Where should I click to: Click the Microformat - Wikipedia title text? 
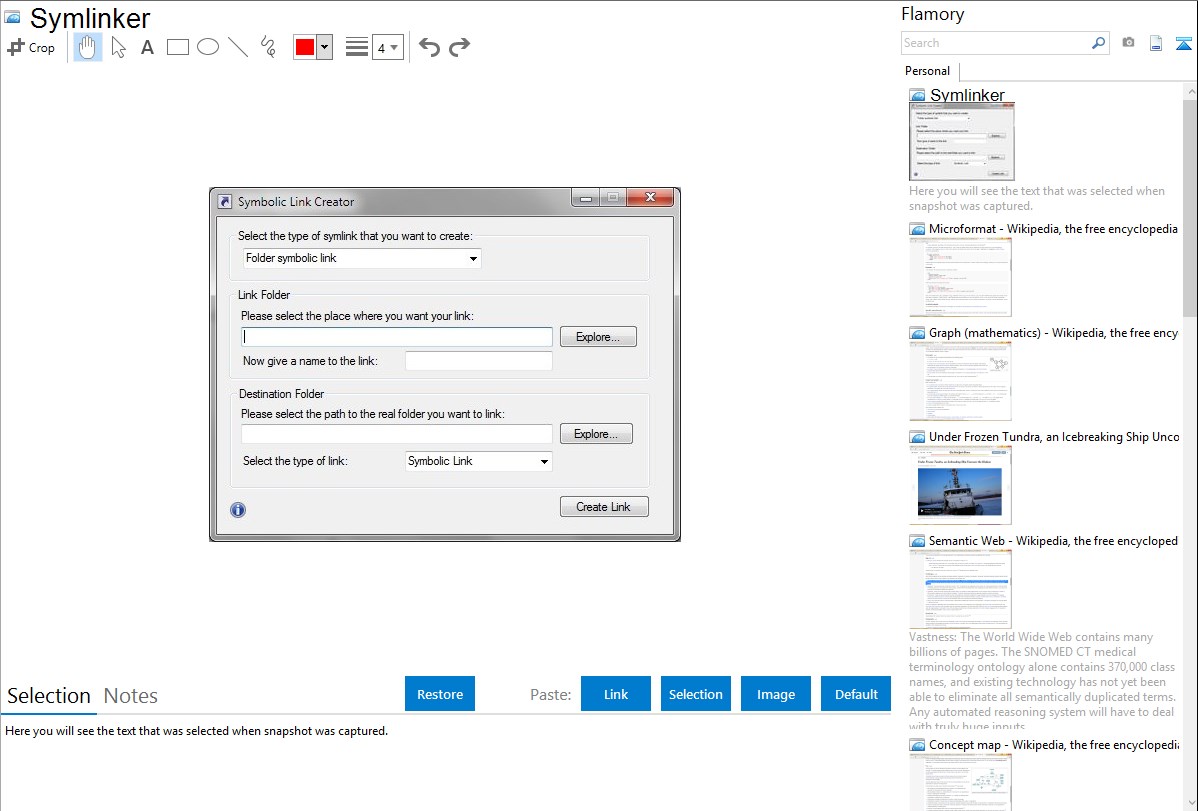[1053, 229]
